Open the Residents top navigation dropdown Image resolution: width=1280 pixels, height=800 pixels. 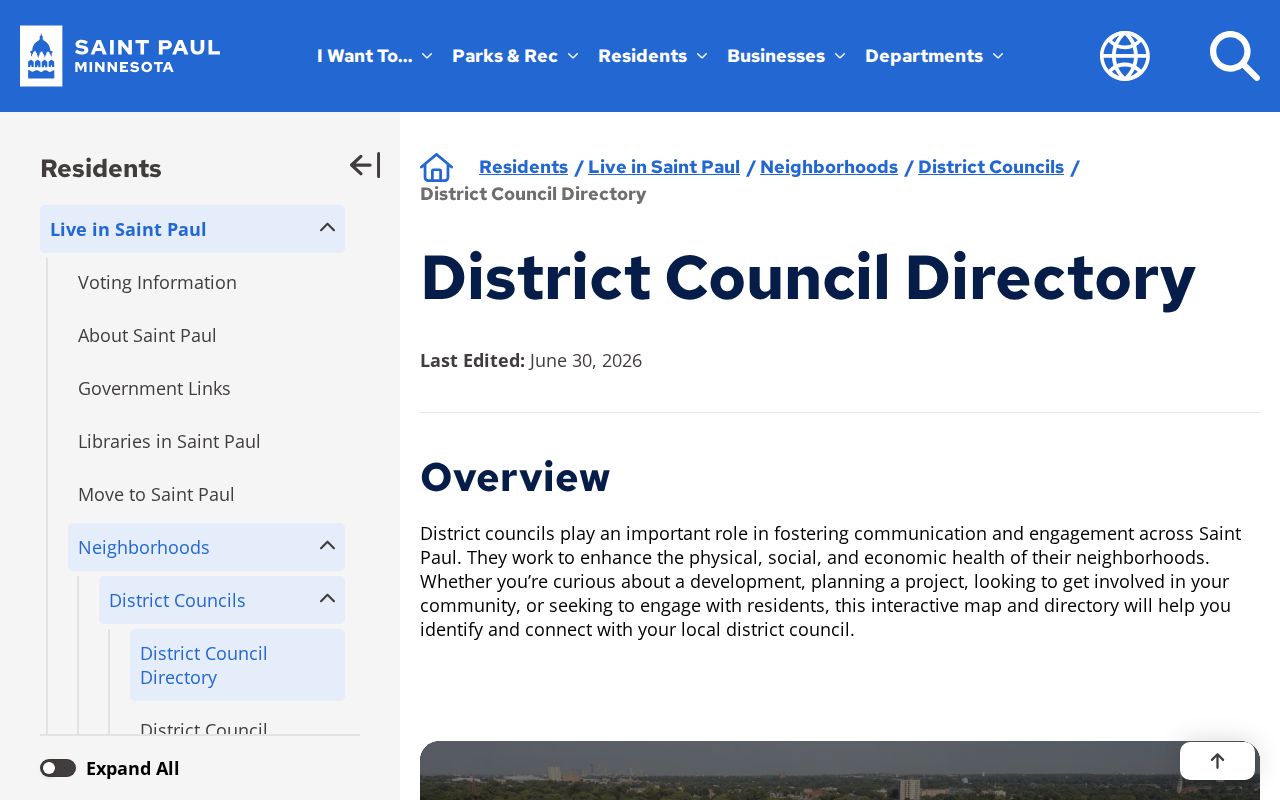point(652,56)
